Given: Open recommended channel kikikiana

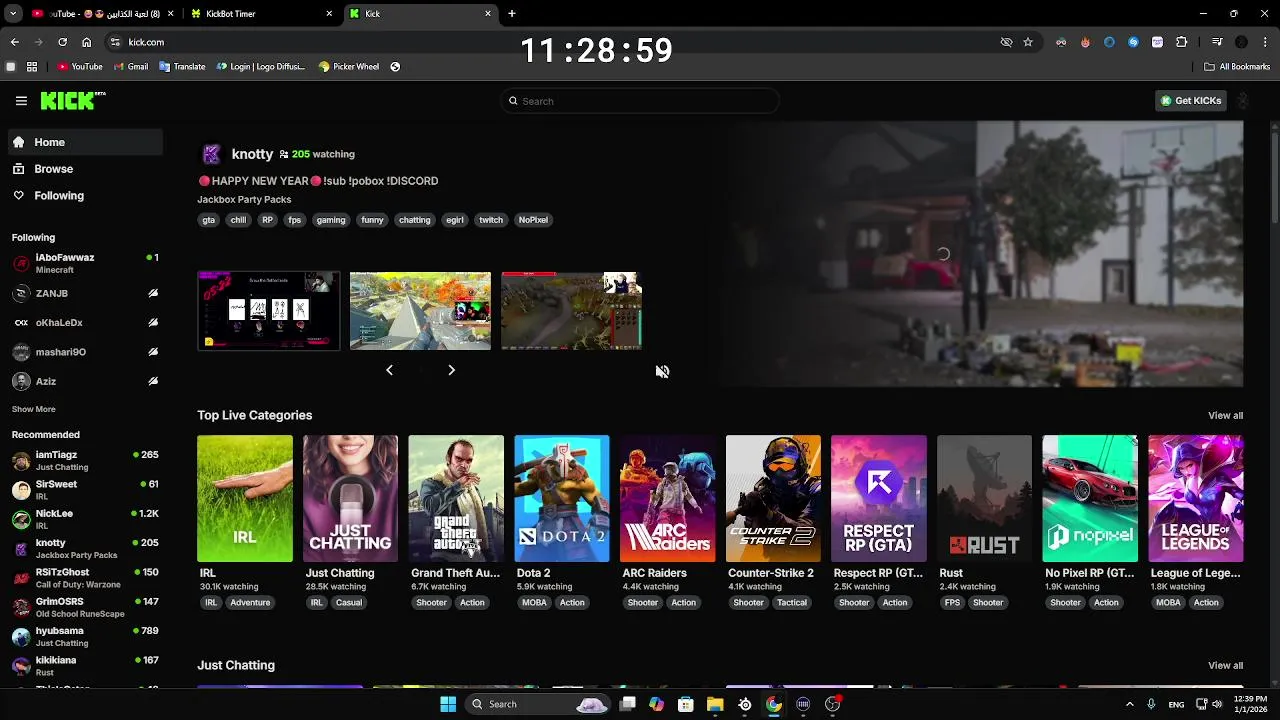Looking at the screenshot, I should pyautogui.click(x=86, y=666).
